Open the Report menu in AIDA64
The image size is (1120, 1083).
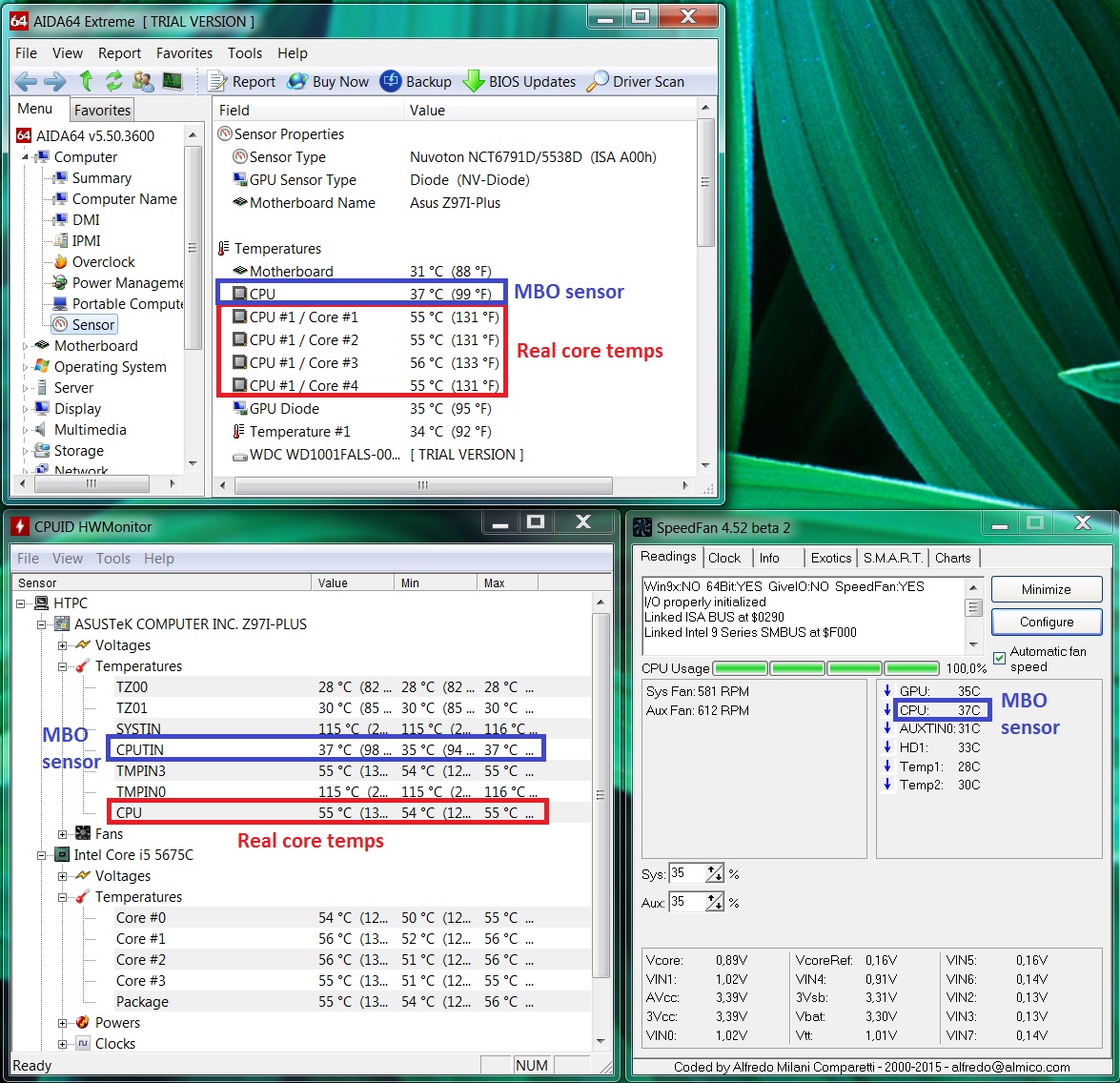click(x=119, y=52)
